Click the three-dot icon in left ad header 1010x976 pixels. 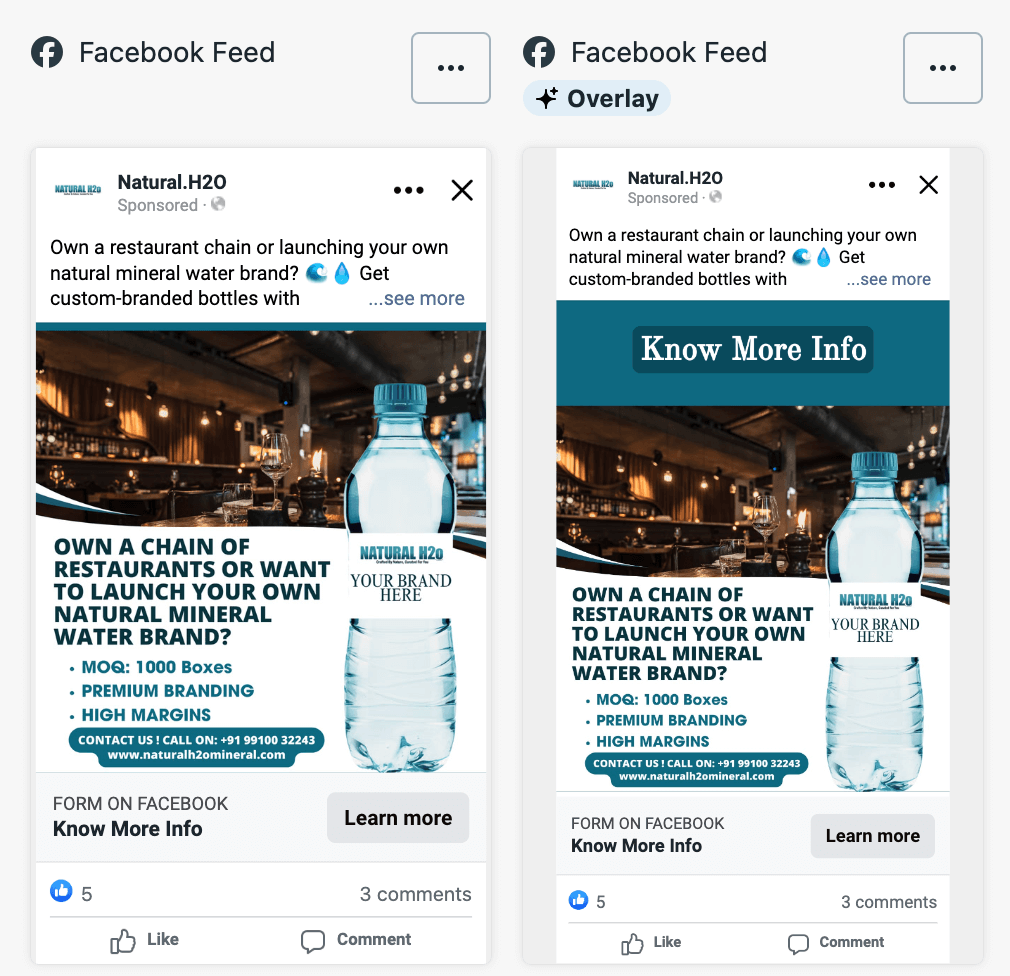(x=408, y=190)
